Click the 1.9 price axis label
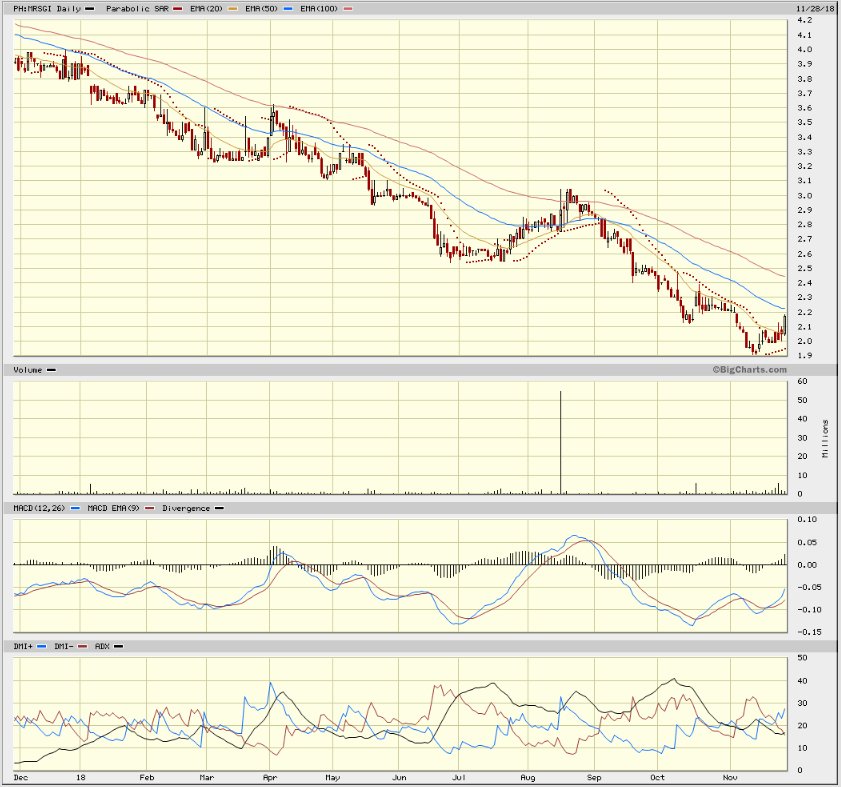 805,355
